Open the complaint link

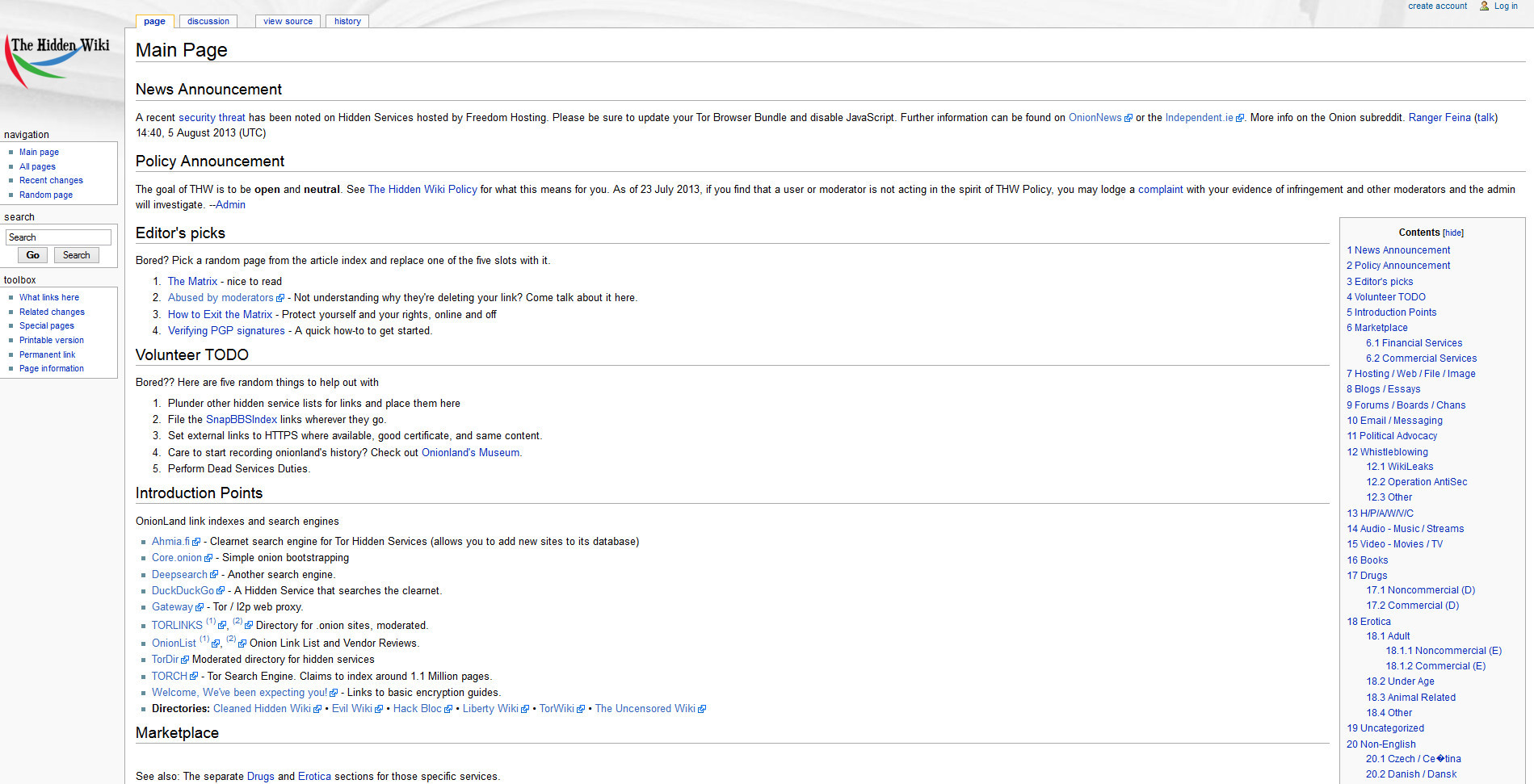pyautogui.click(x=1160, y=189)
